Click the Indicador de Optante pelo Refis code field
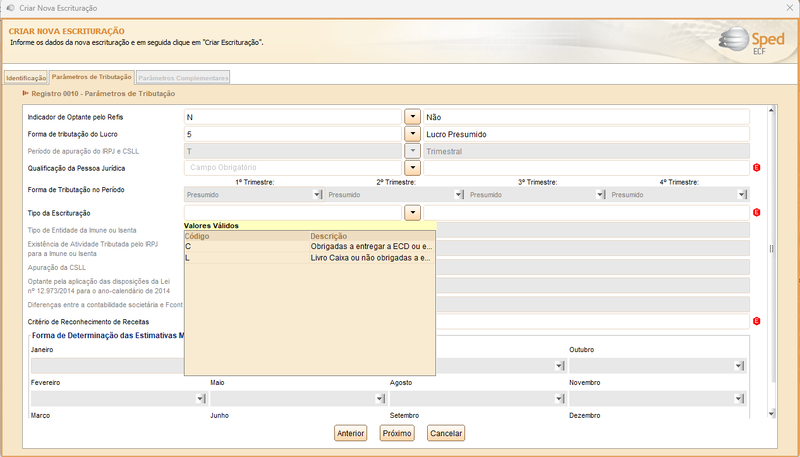Screen dimensions: 800x457 pyautogui.click(x=293, y=117)
